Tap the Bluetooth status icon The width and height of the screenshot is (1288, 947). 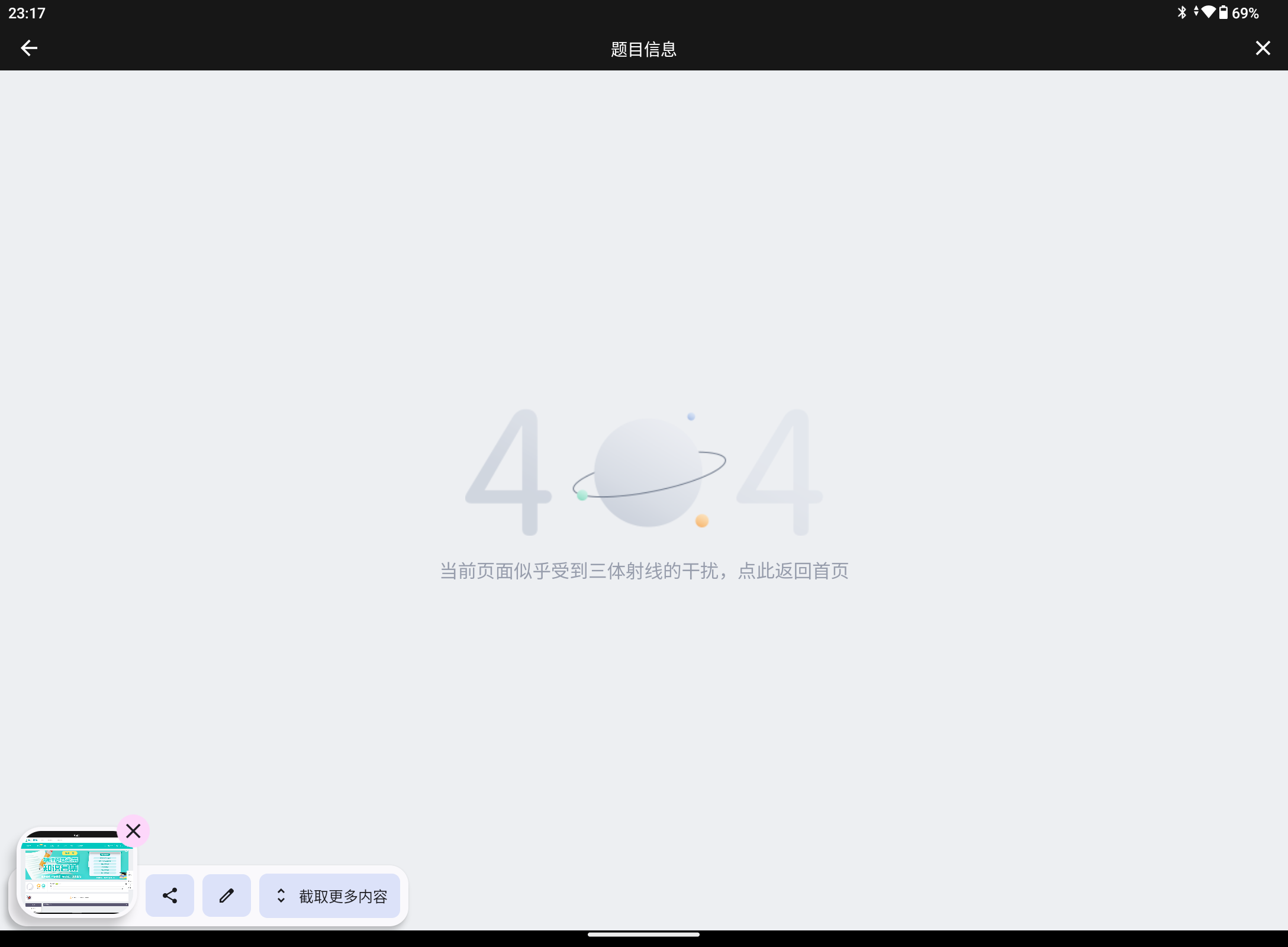point(1181,12)
